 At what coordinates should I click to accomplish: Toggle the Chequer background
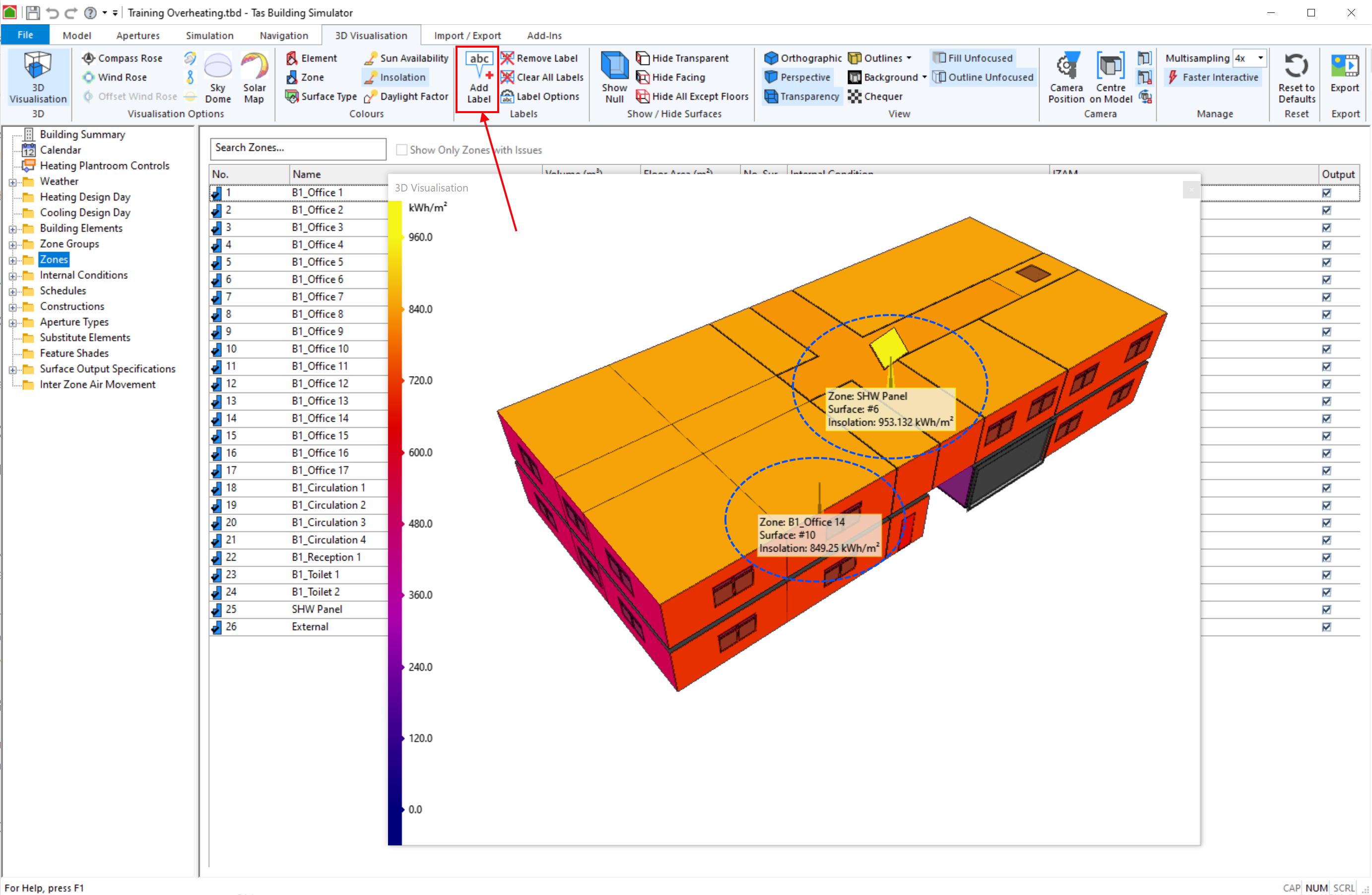click(x=876, y=96)
